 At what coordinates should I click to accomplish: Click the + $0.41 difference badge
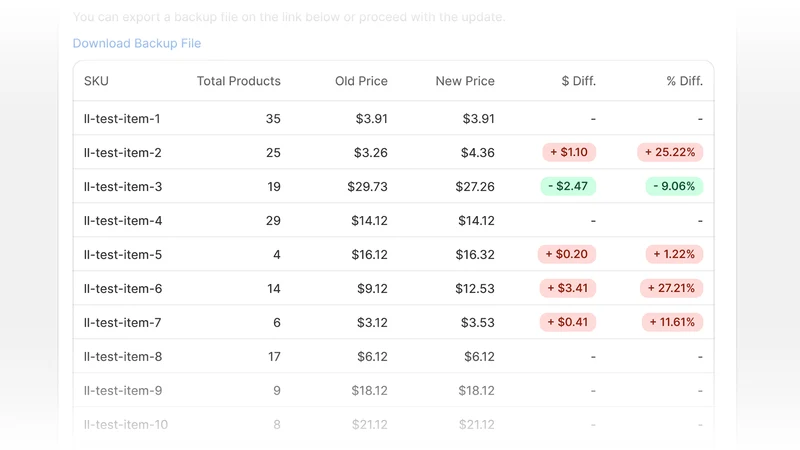[x=568, y=322]
